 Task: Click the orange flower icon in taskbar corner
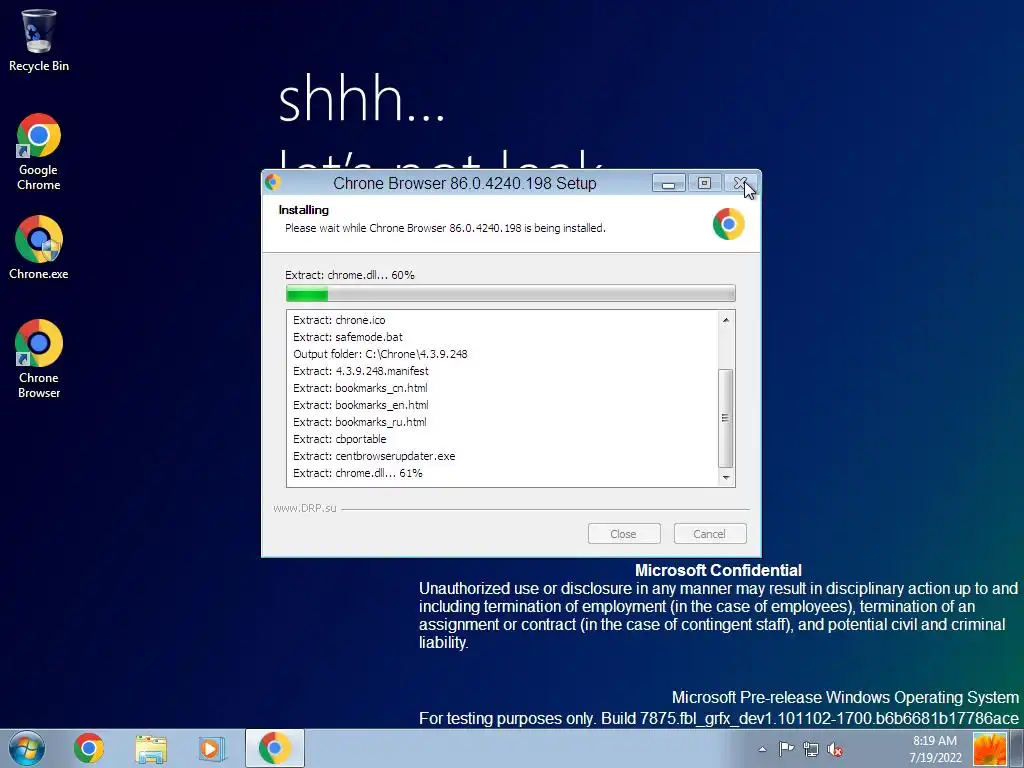pos(989,748)
